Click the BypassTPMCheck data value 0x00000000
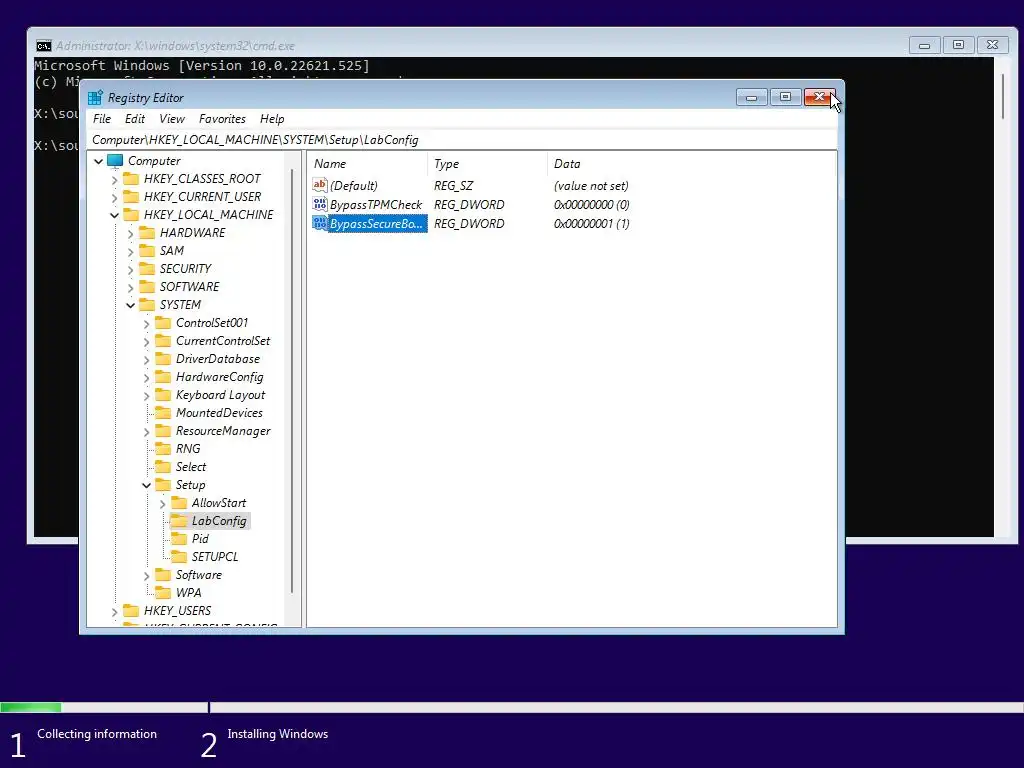Viewport: 1024px width, 768px height. (x=592, y=204)
